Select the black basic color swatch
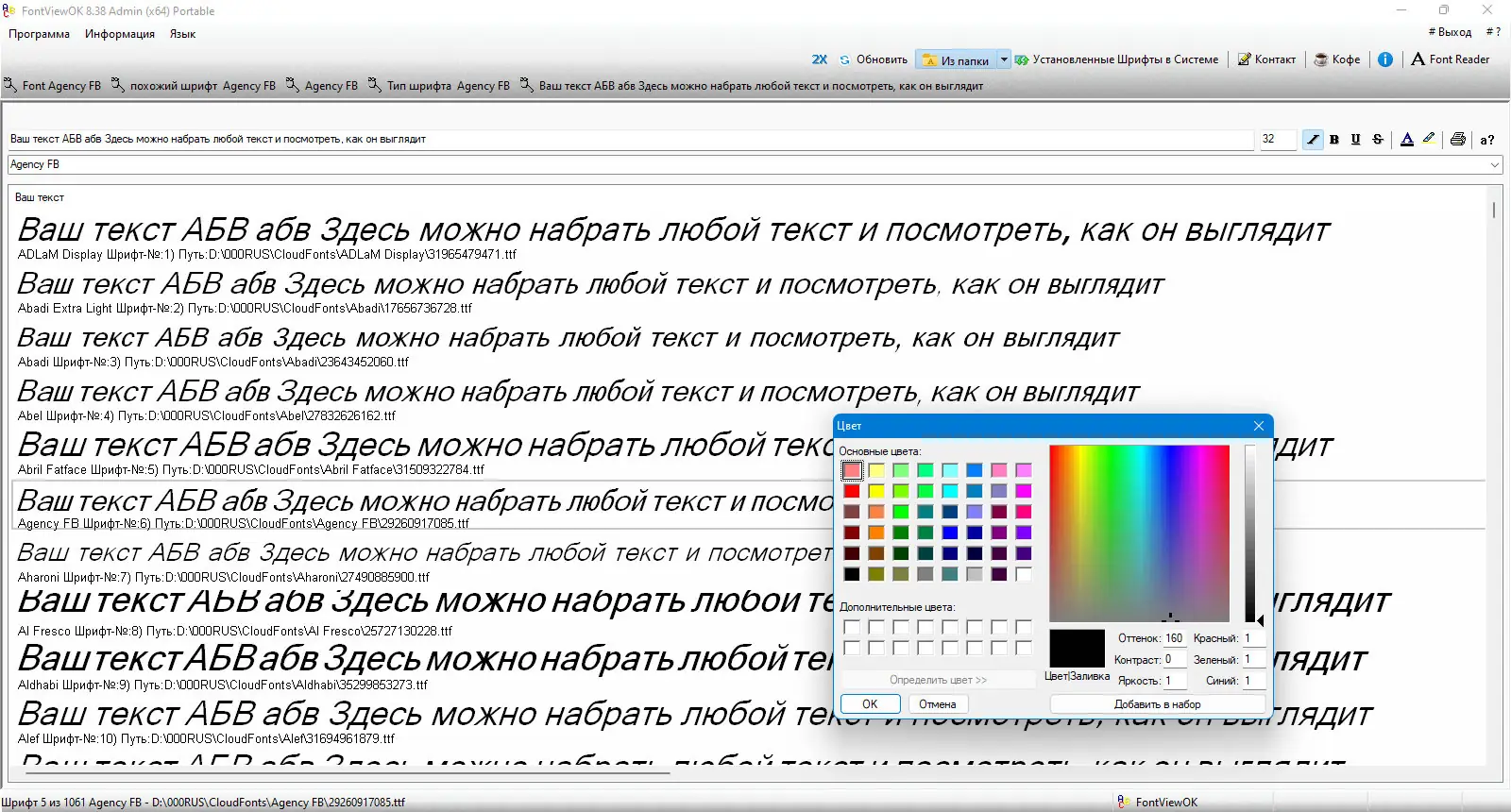The image size is (1511, 812). point(852,574)
